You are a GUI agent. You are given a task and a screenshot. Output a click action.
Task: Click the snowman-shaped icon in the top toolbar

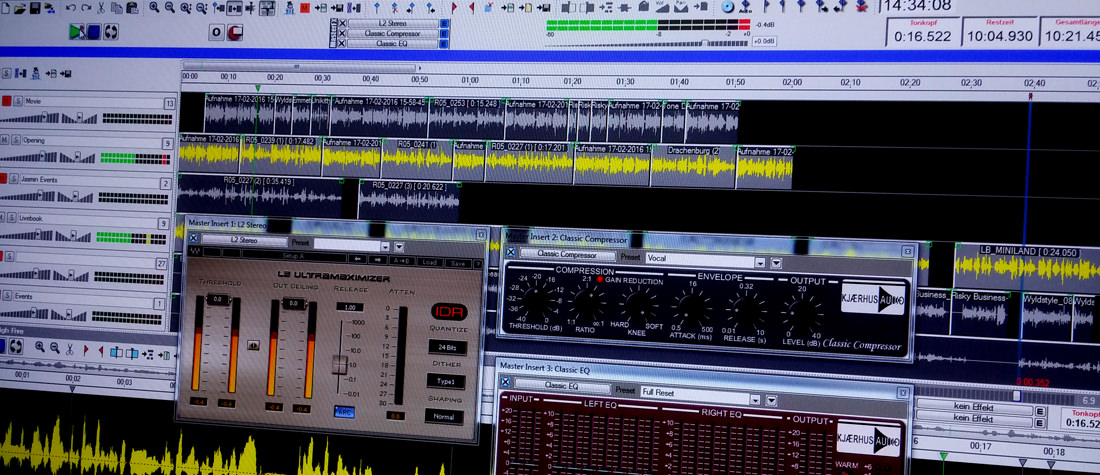(x=290, y=8)
